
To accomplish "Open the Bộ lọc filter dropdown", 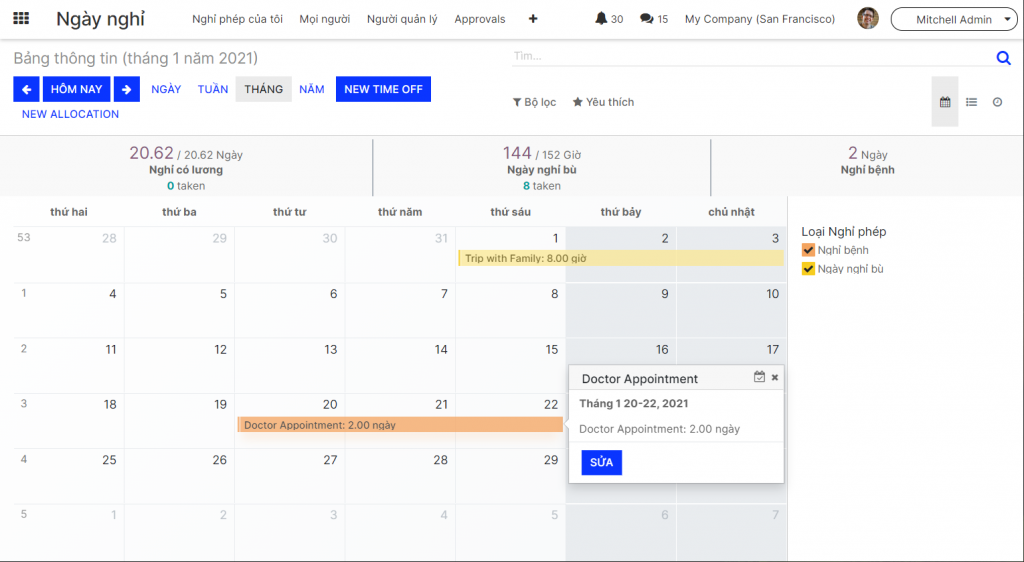I will coord(534,102).
